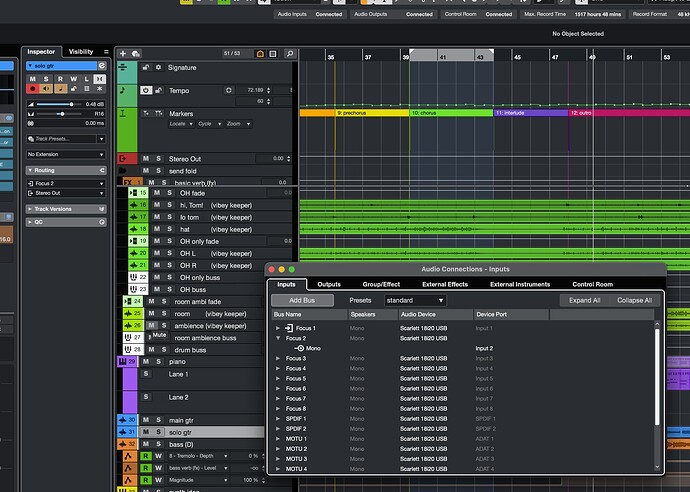Toggle the Monitor speaker button in Inspector

tap(46, 88)
